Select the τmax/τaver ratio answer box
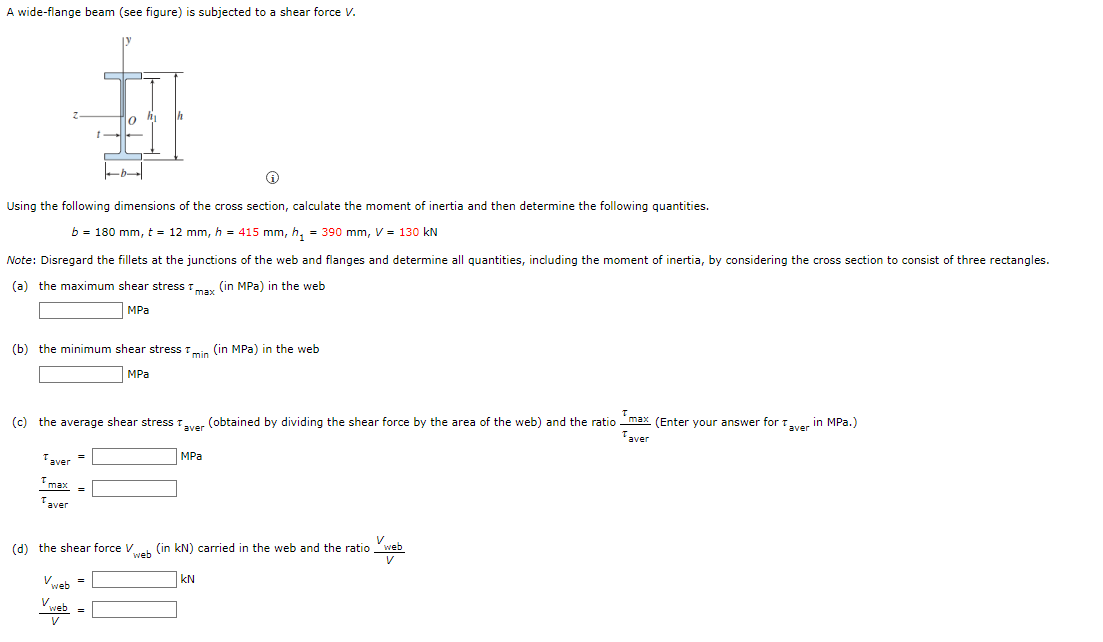Viewport: 1103px width, 642px height. [134, 489]
